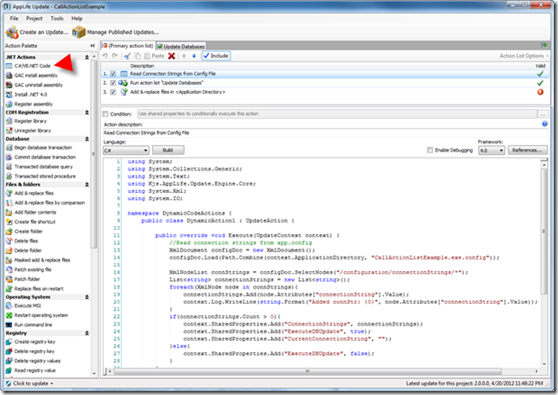
Task: Select Delete registry values action
Action: (33, 362)
